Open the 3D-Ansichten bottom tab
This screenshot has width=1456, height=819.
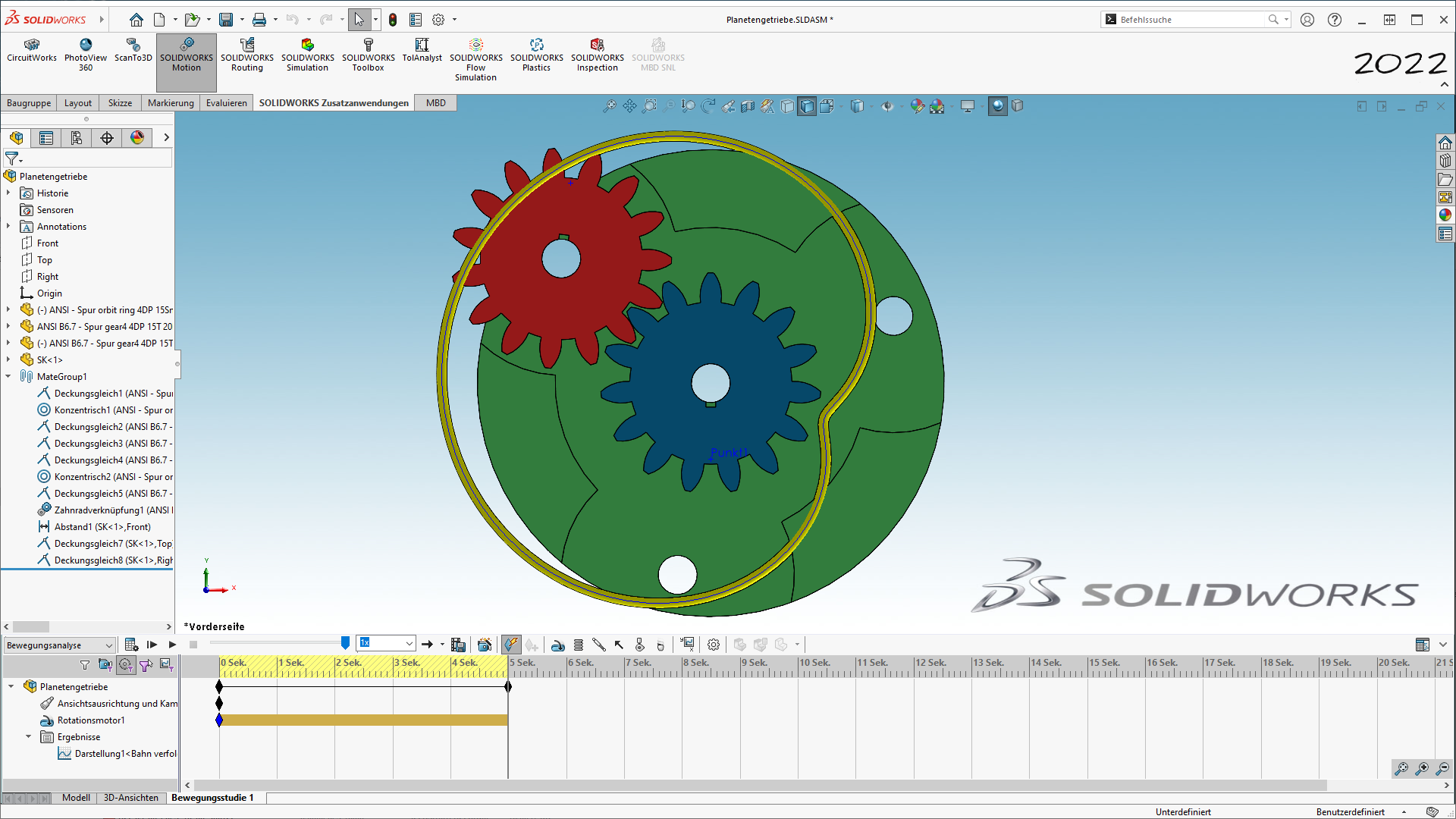click(131, 798)
